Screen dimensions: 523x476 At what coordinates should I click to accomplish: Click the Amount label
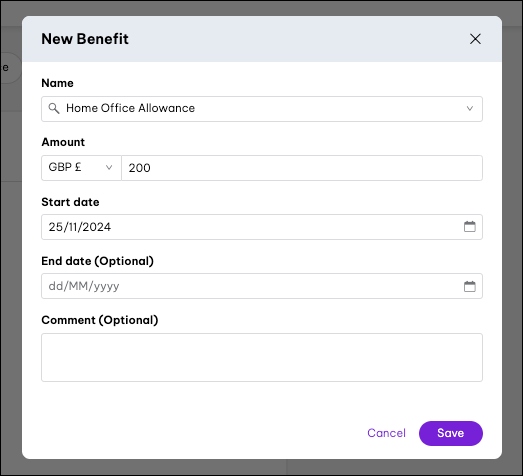pos(63,142)
